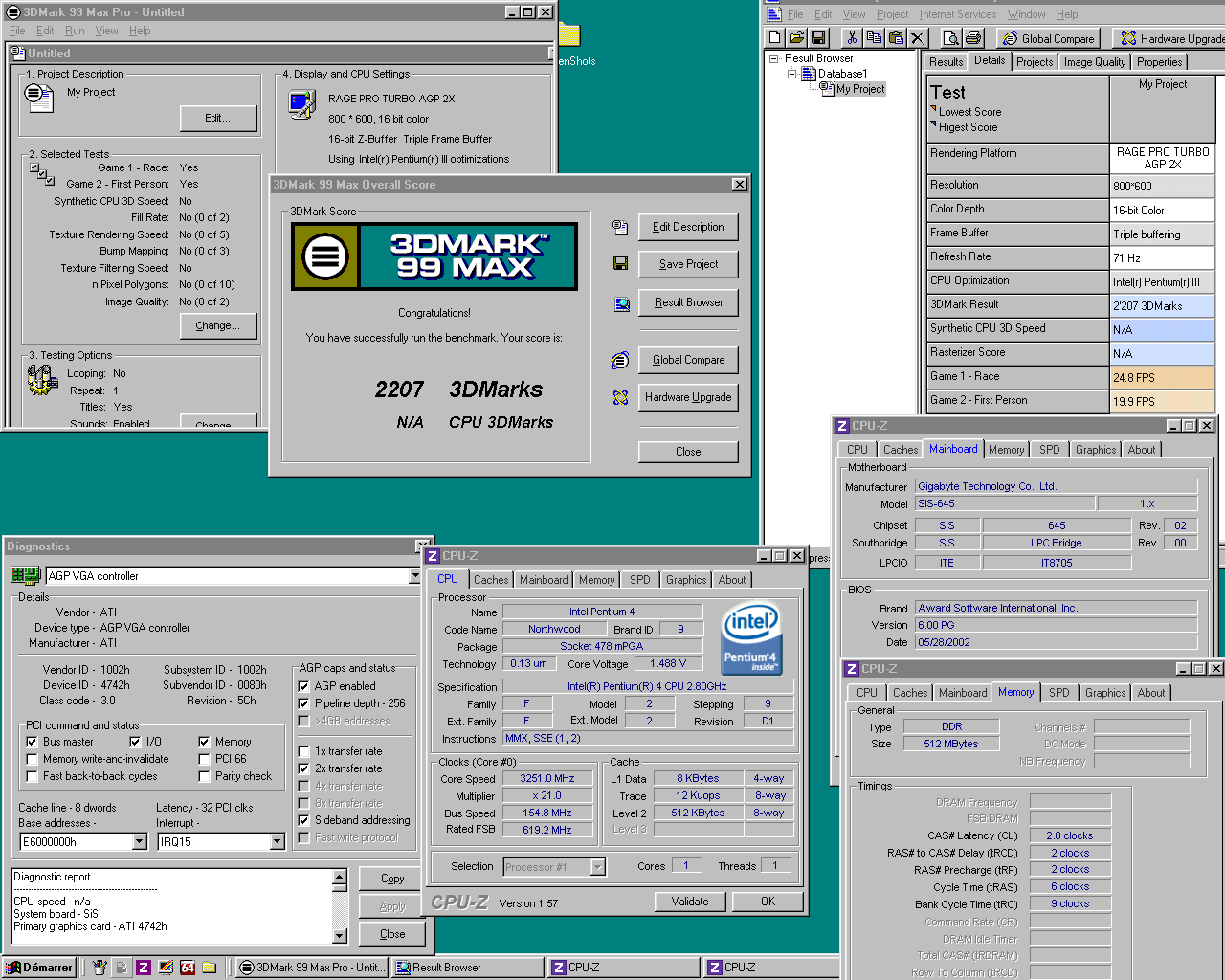Screen dimensions: 1225x980
Task: Click the Global Compare toolbar button in Result Browser
Action: click(x=1048, y=38)
